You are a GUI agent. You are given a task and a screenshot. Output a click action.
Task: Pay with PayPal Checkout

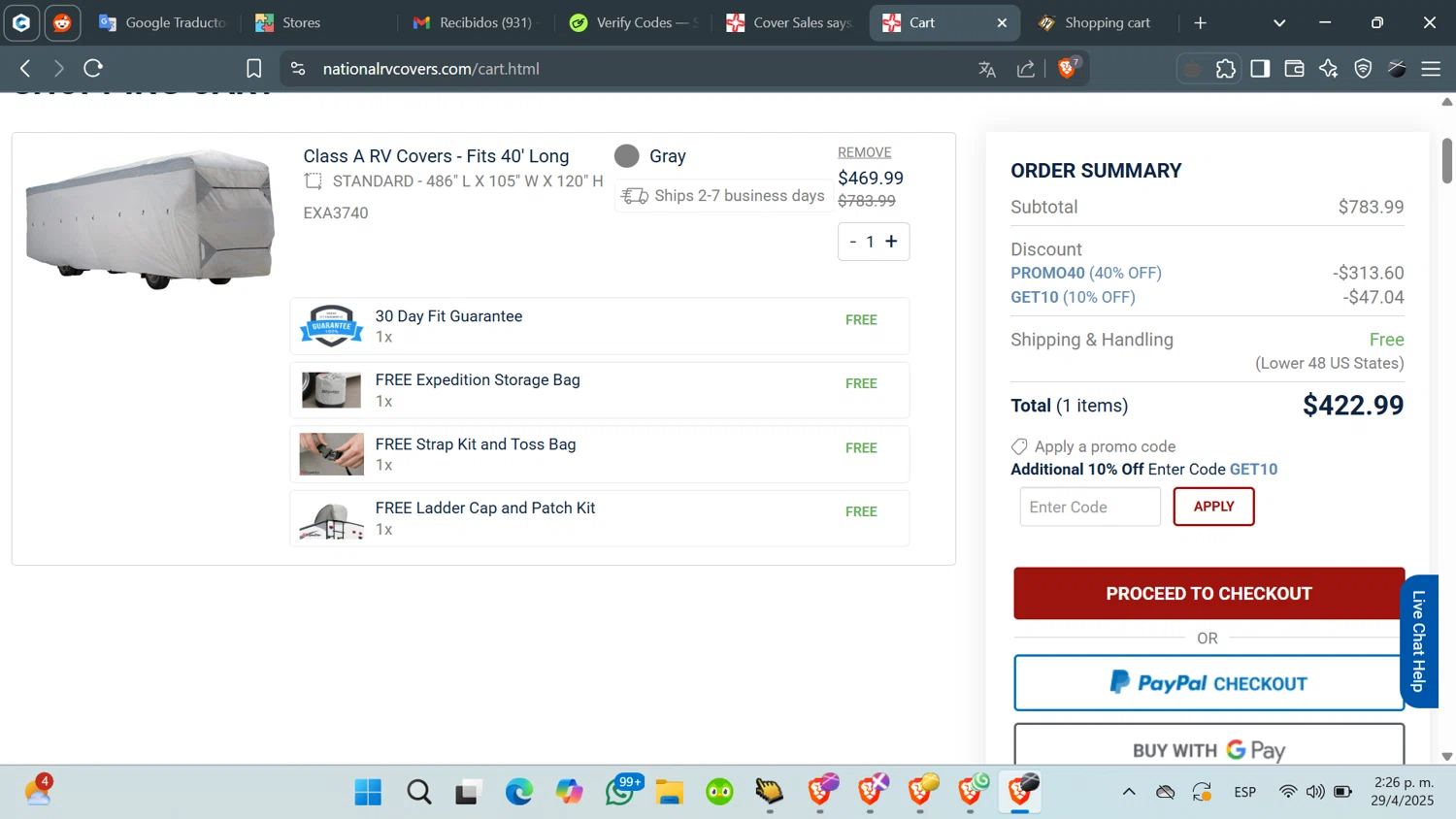1208,683
